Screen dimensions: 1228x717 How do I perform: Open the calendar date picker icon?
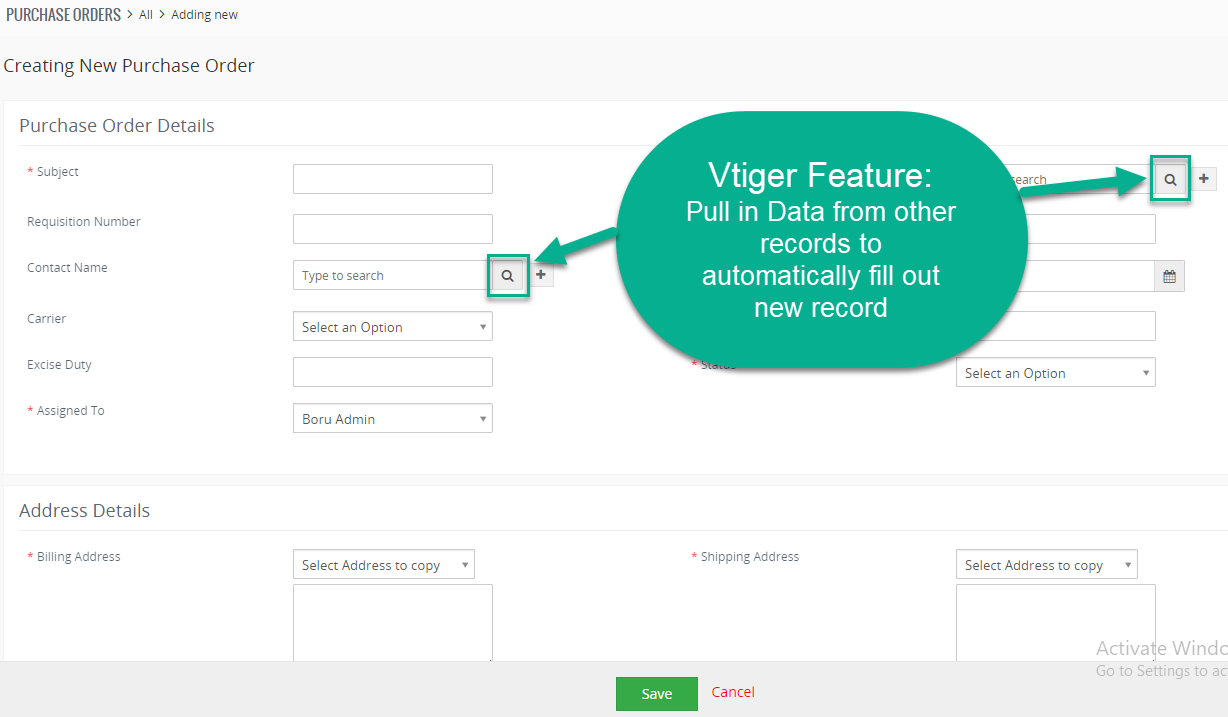click(x=1169, y=276)
